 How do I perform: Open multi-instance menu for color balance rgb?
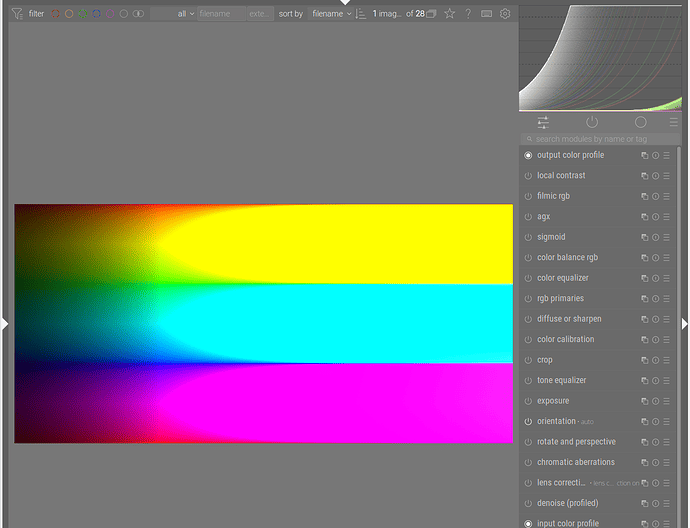[x=645, y=258]
